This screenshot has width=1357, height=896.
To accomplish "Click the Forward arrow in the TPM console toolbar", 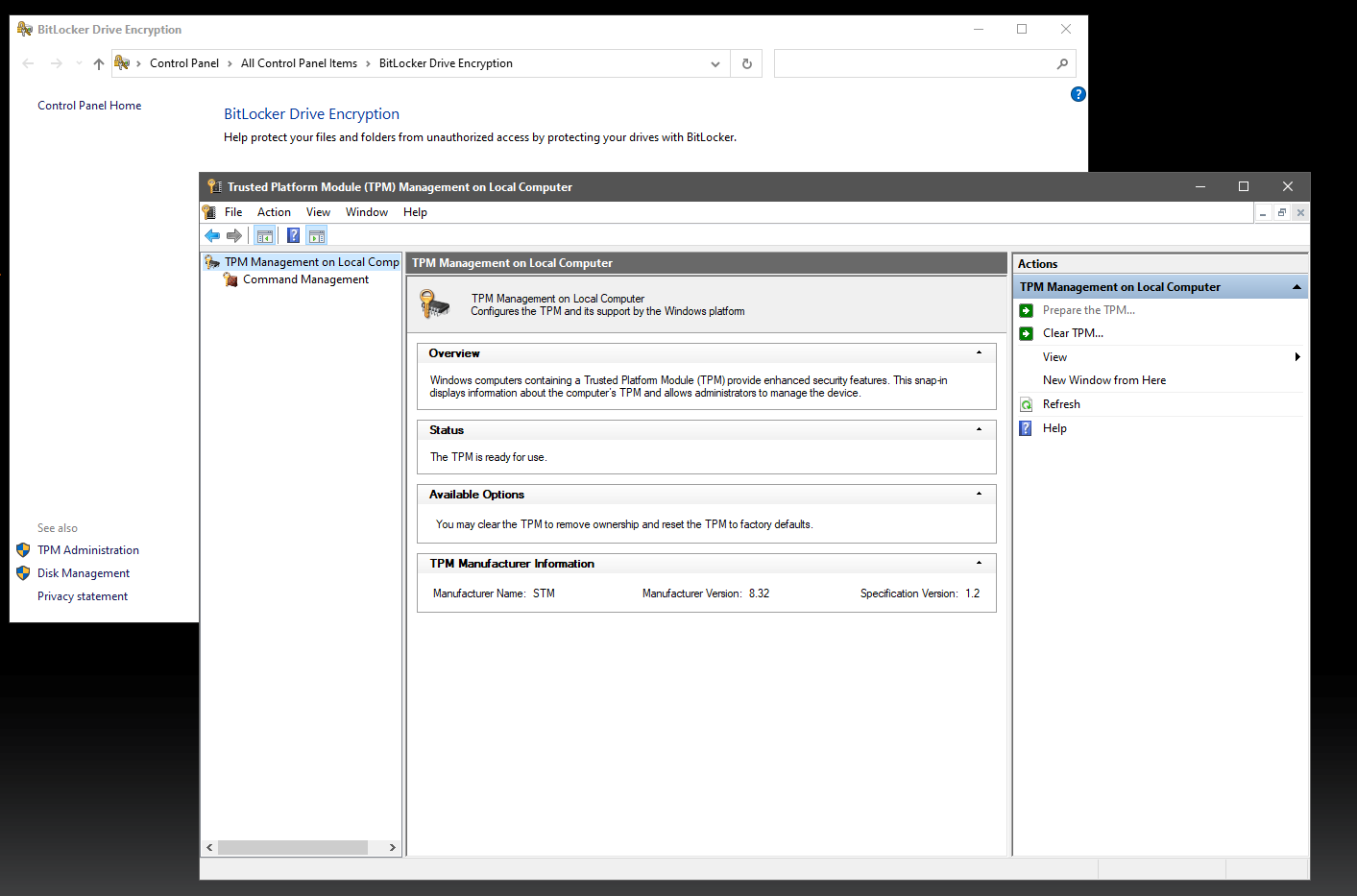I will [234, 235].
